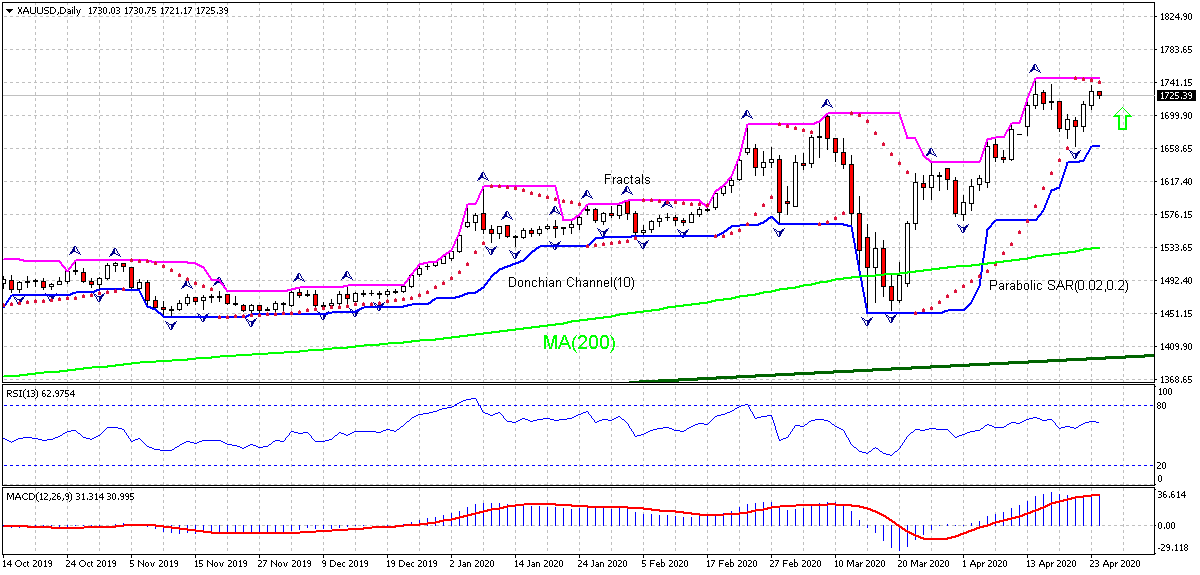Click the 1824.90 price axis level
The height and width of the screenshot is (575, 1200).
pyautogui.click(x=1175, y=17)
